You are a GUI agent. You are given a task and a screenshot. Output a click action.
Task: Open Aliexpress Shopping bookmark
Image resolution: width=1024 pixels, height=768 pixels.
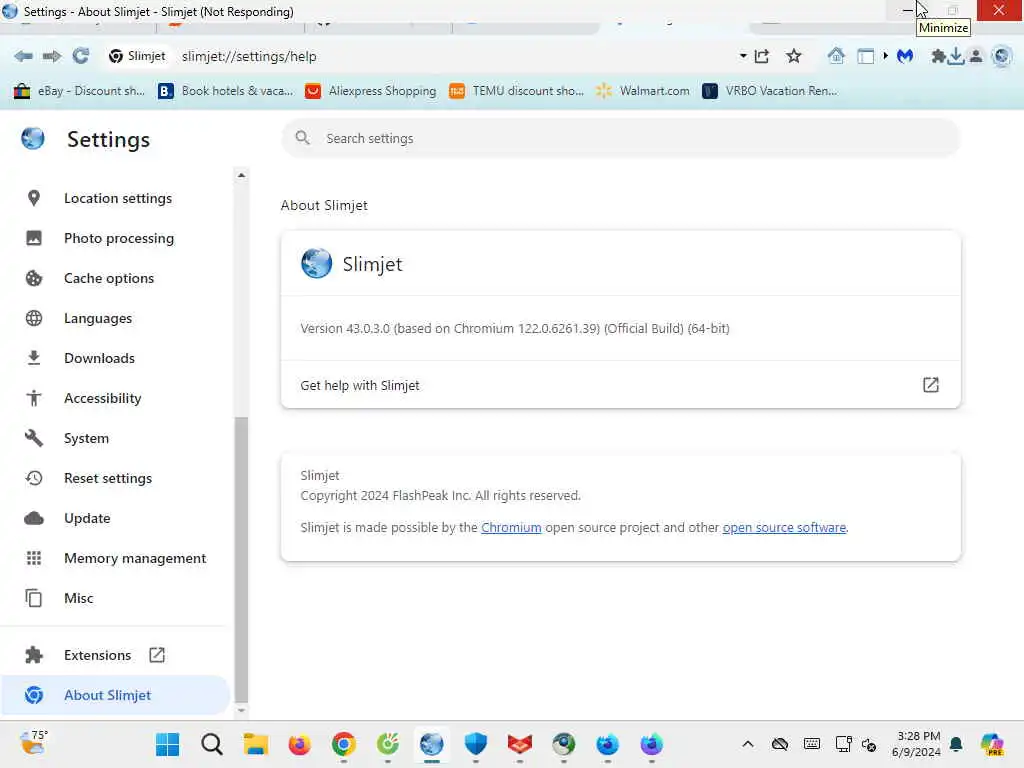pos(371,91)
